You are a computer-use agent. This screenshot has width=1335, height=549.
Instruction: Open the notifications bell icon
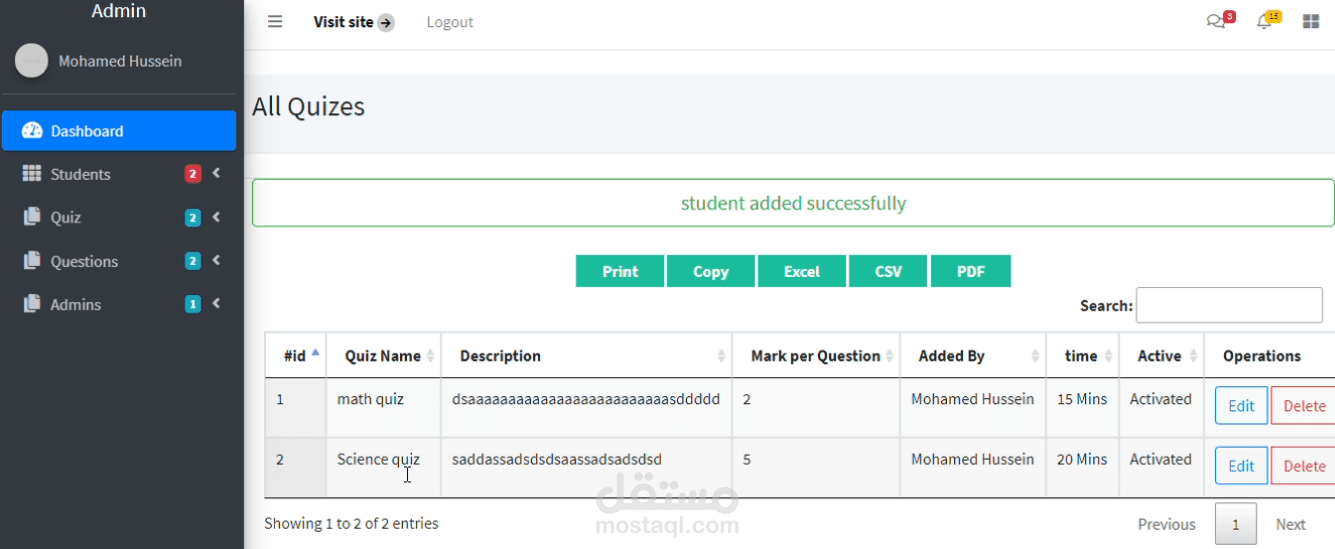pos(1264,22)
